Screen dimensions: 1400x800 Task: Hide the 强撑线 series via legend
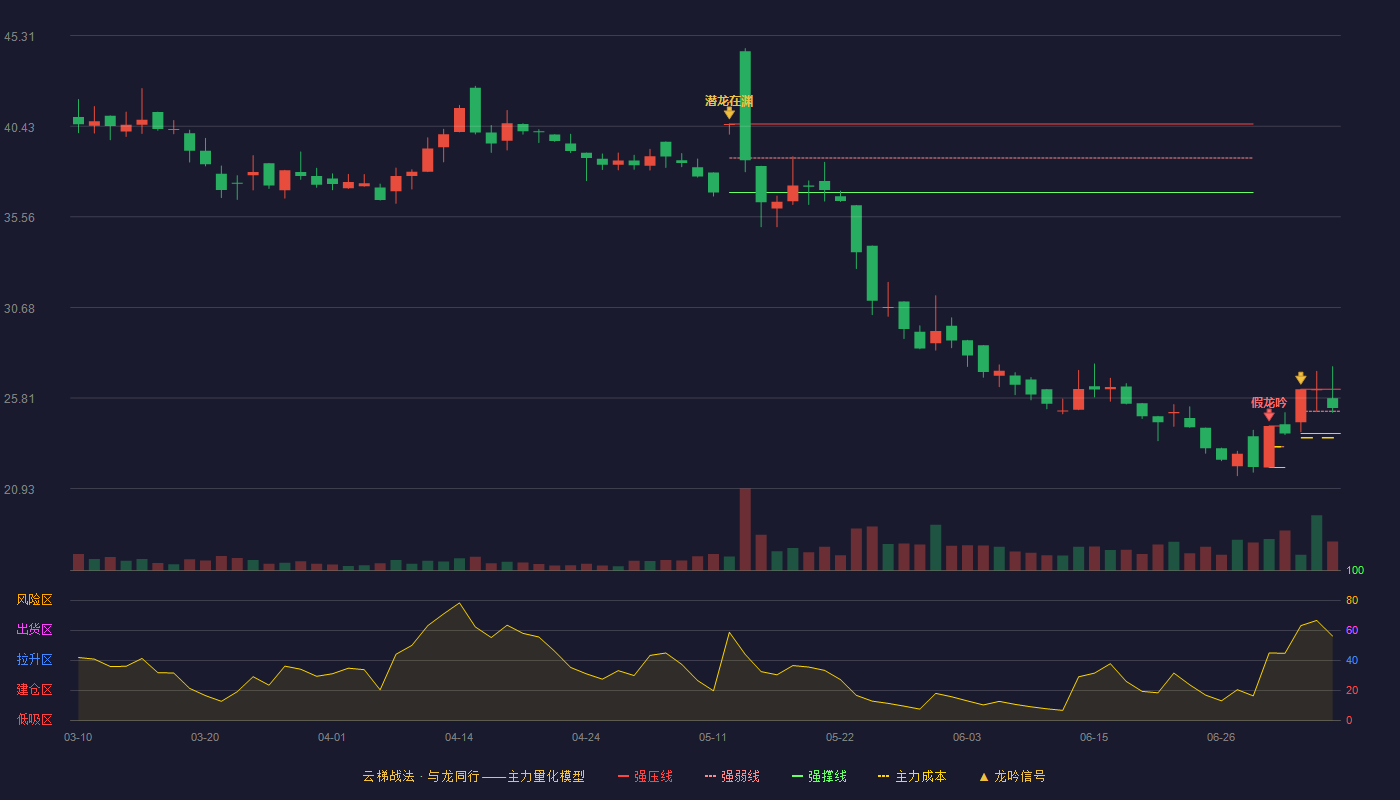(x=819, y=776)
